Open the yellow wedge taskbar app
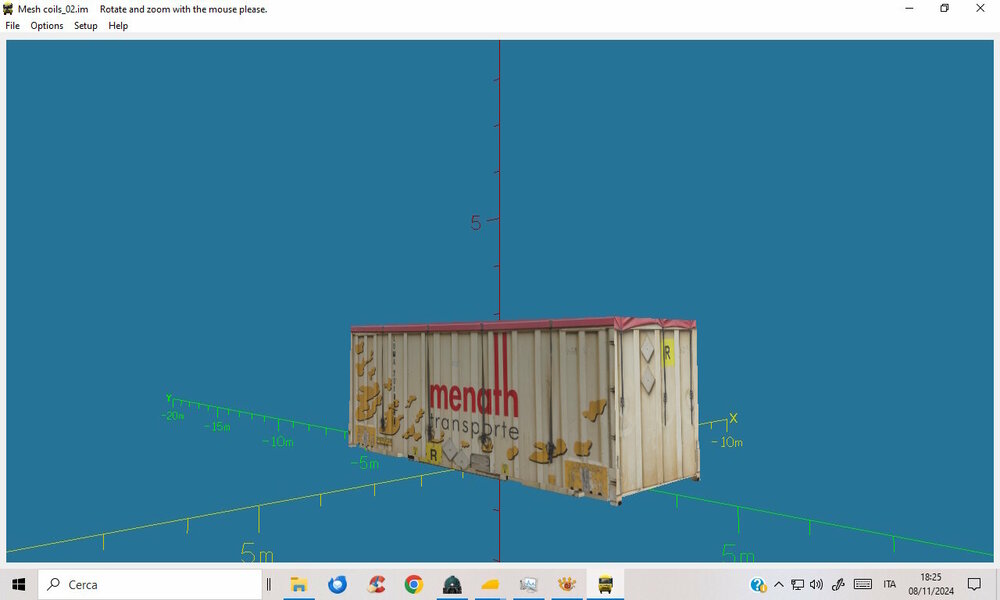Viewport: 1000px width, 600px height. 490,584
